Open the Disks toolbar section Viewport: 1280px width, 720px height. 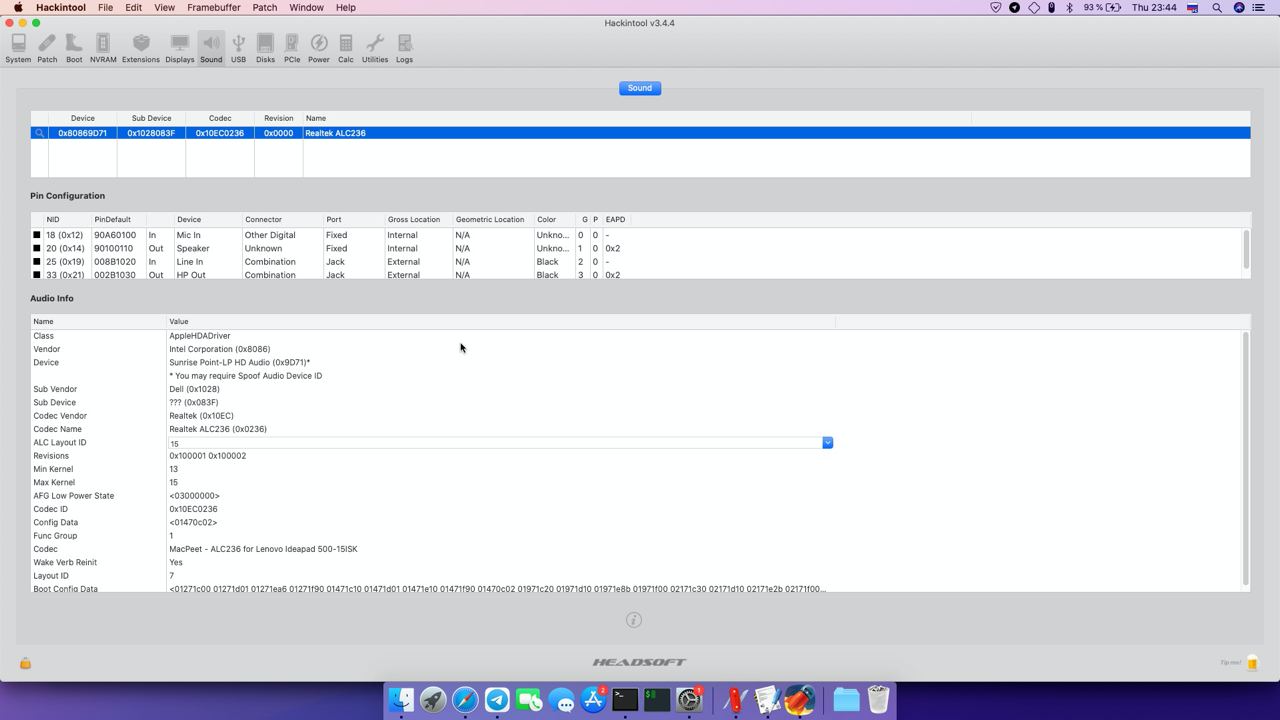pyautogui.click(x=265, y=48)
